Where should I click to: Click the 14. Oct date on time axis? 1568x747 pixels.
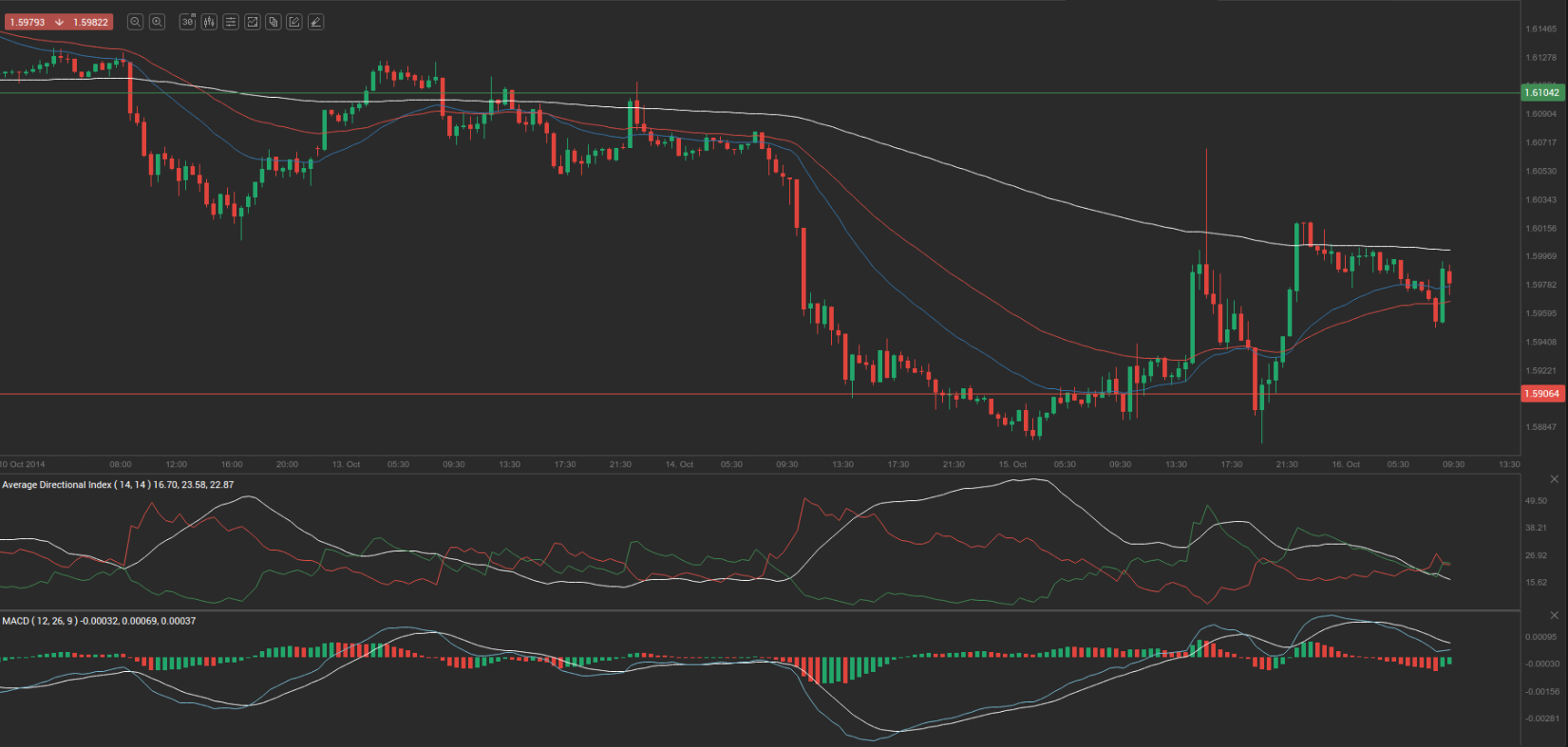click(x=679, y=464)
